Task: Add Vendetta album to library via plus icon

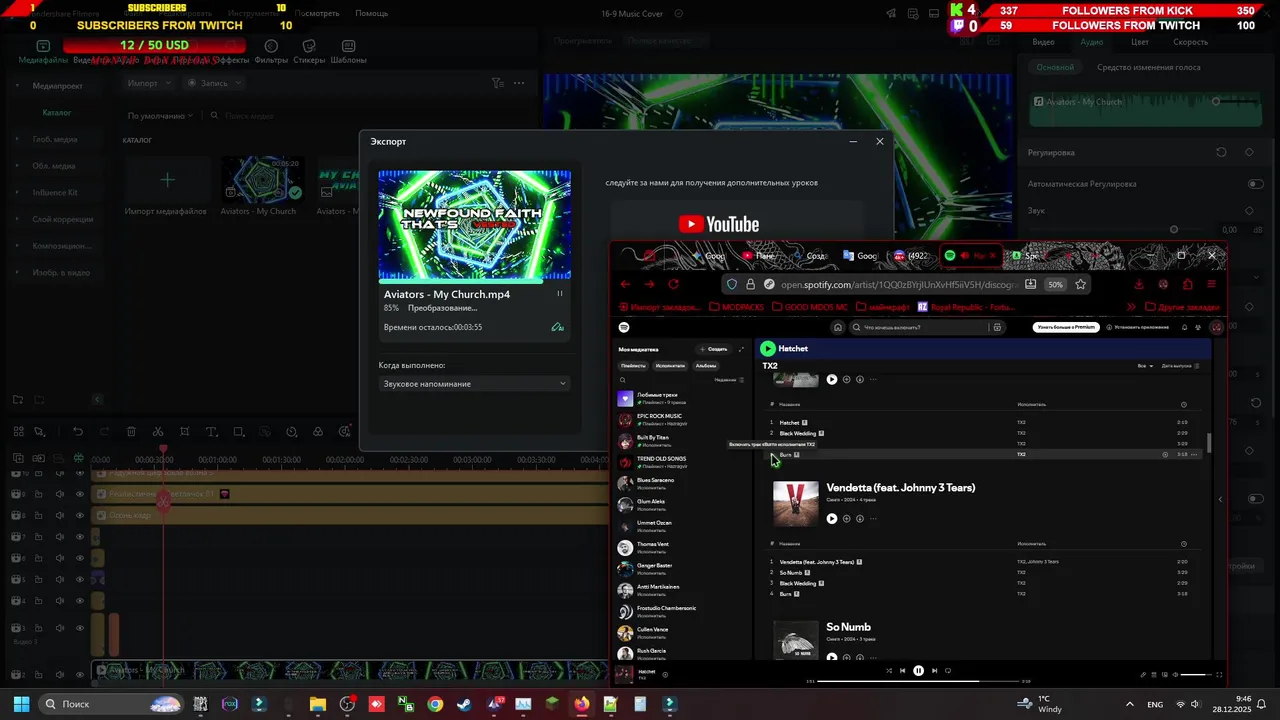Action: pyautogui.click(x=846, y=518)
